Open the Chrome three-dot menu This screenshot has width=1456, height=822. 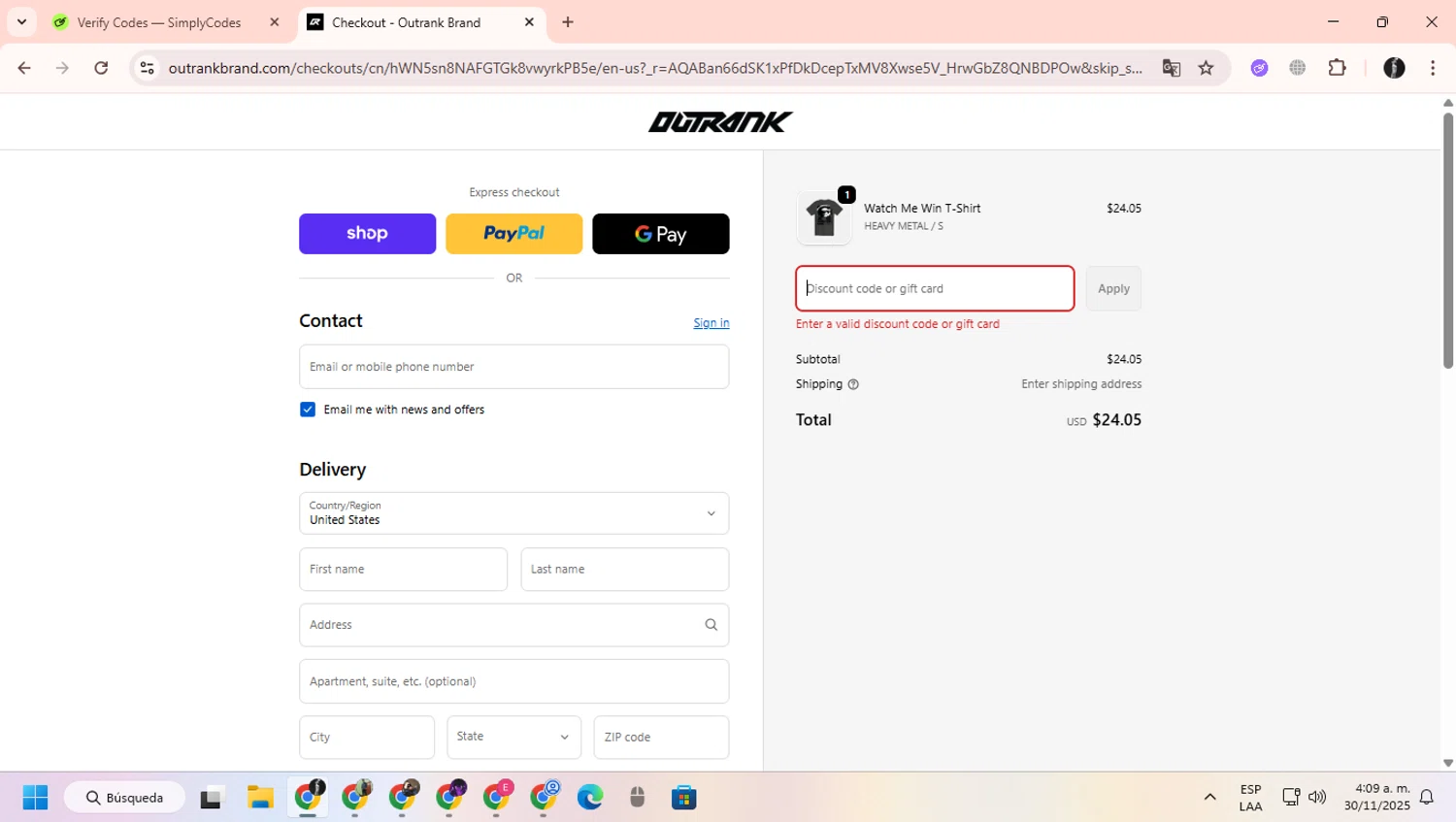[1433, 68]
